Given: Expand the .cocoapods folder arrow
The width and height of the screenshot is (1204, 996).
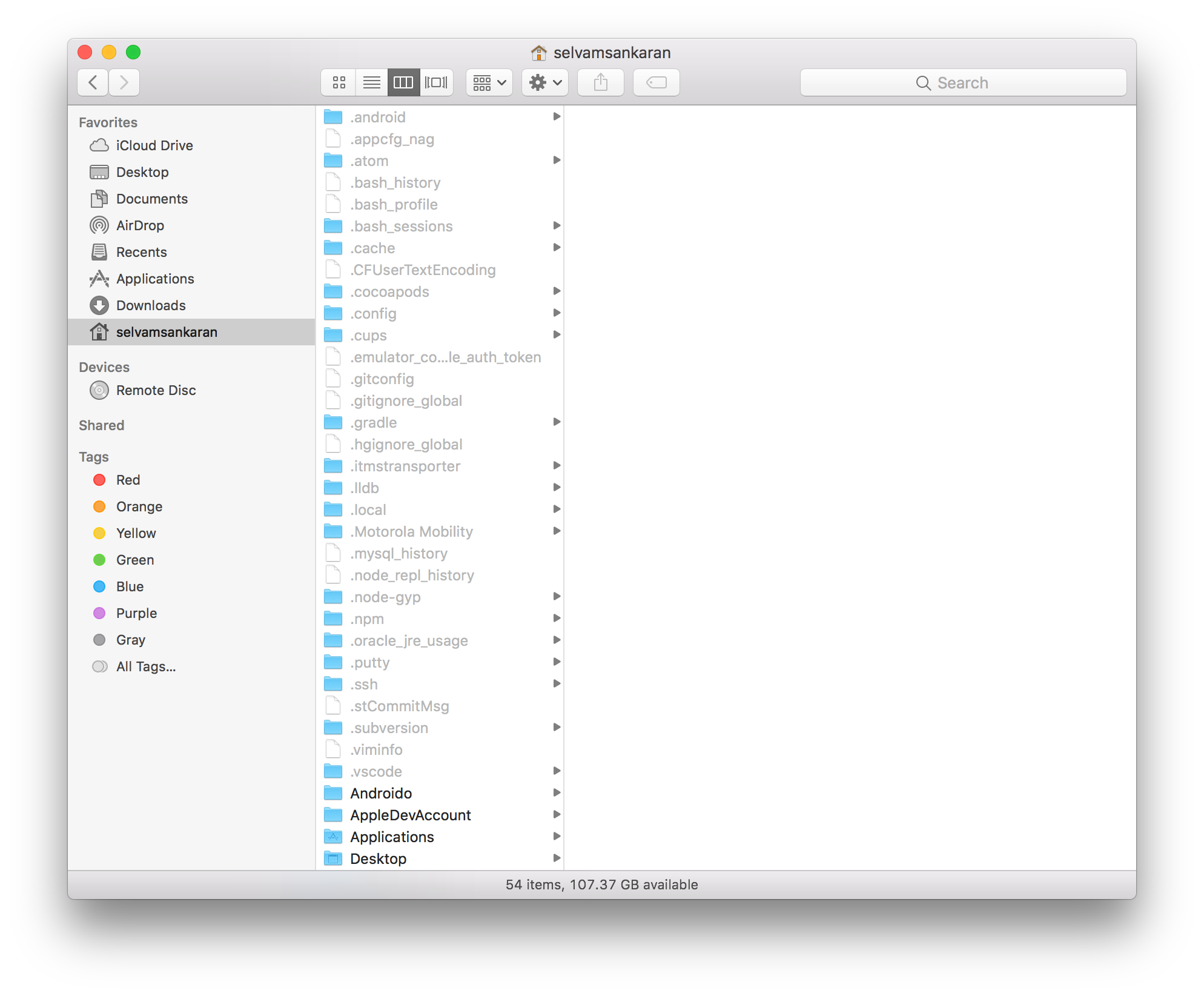Looking at the screenshot, I should pos(557,291).
